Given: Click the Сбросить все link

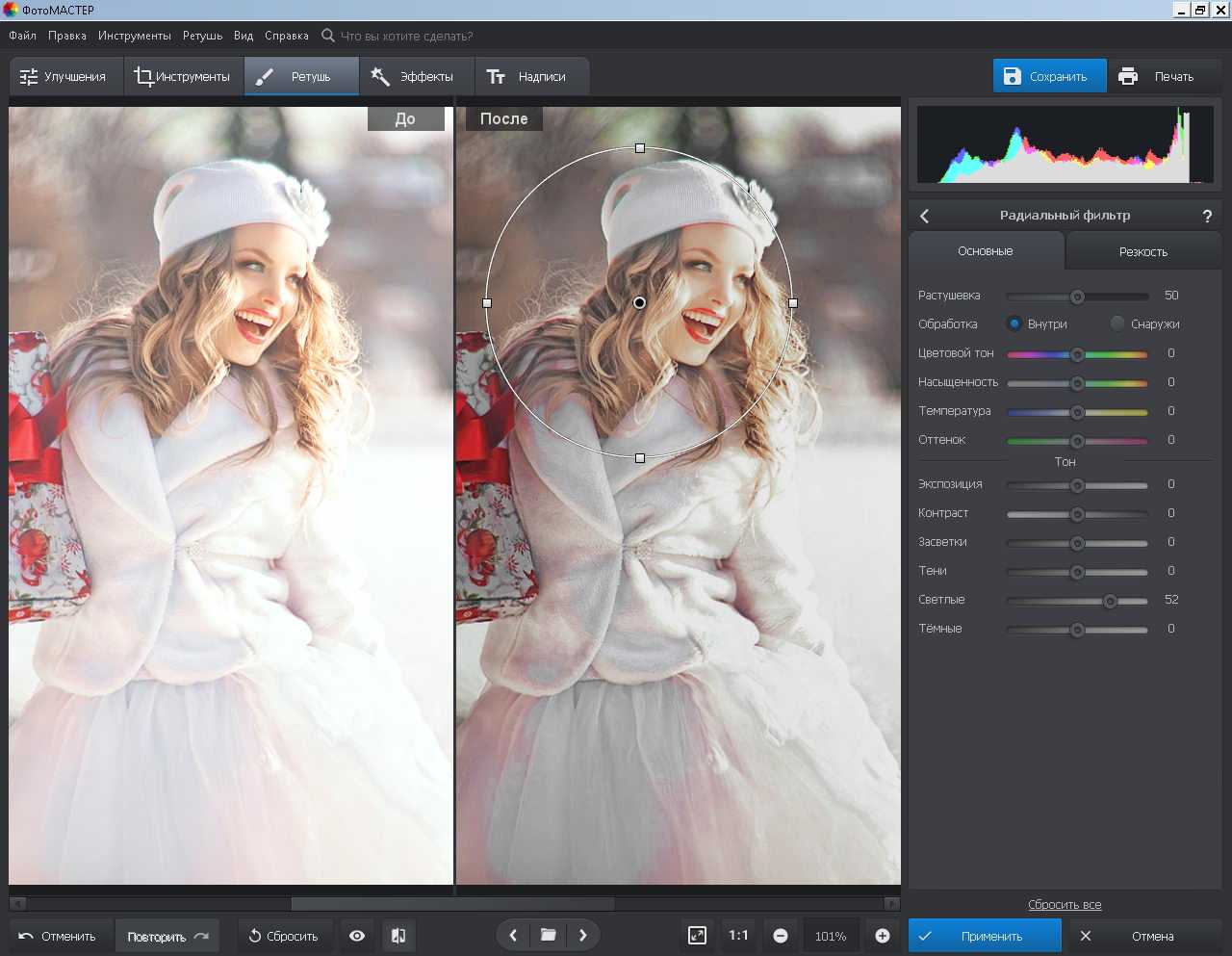Looking at the screenshot, I should point(1065,905).
